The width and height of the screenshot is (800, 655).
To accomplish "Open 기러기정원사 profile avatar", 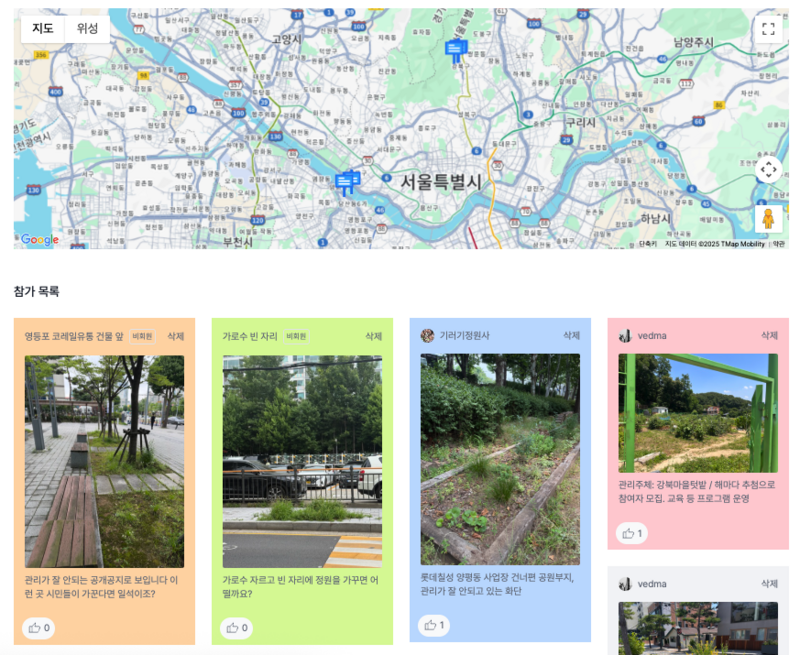I will pos(428,336).
